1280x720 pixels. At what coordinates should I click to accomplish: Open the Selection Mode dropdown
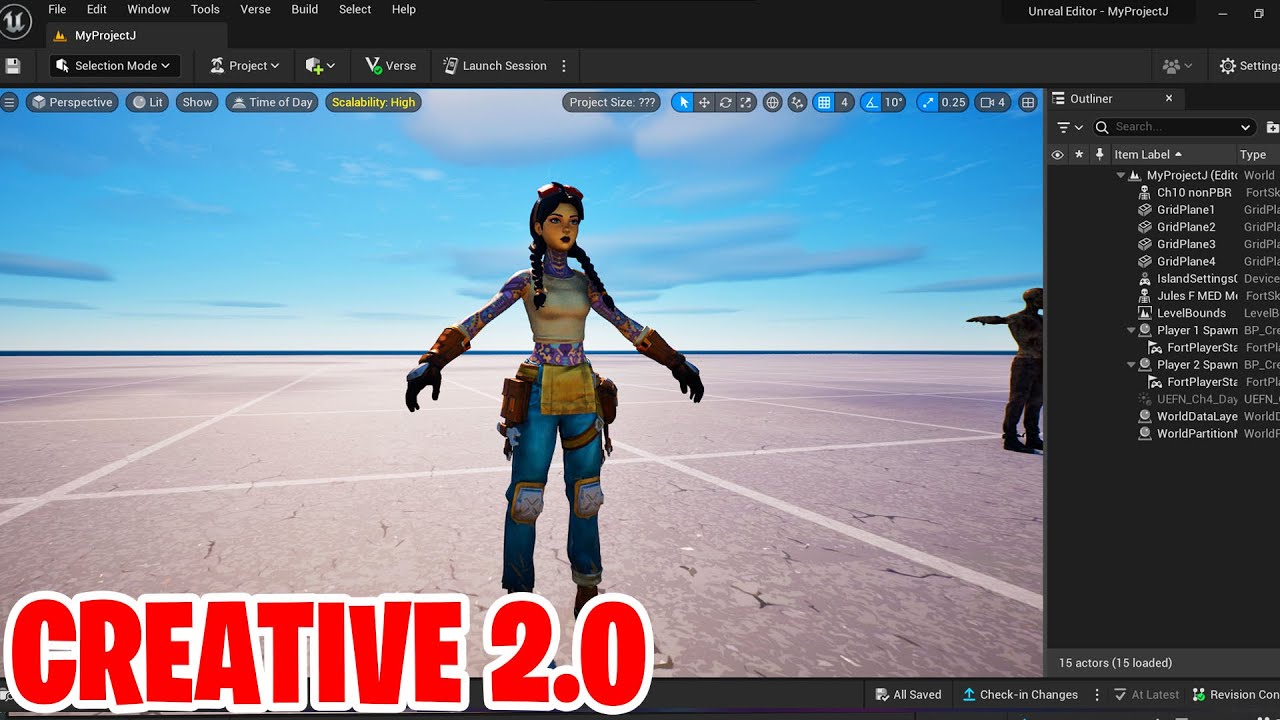[x=115, y=66]
